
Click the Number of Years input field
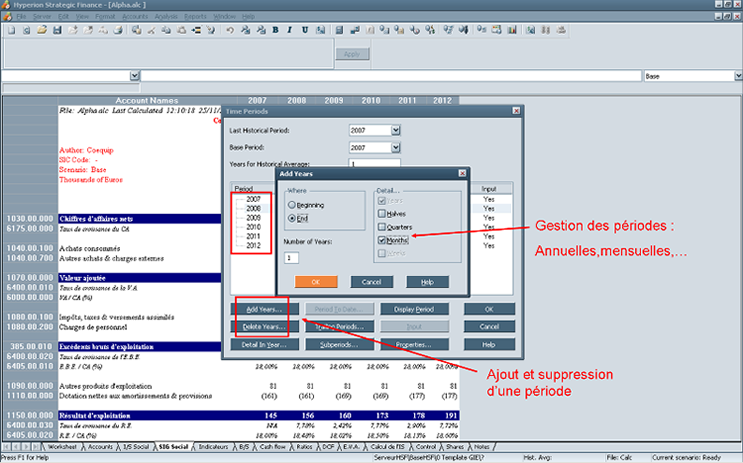[291, 258]
